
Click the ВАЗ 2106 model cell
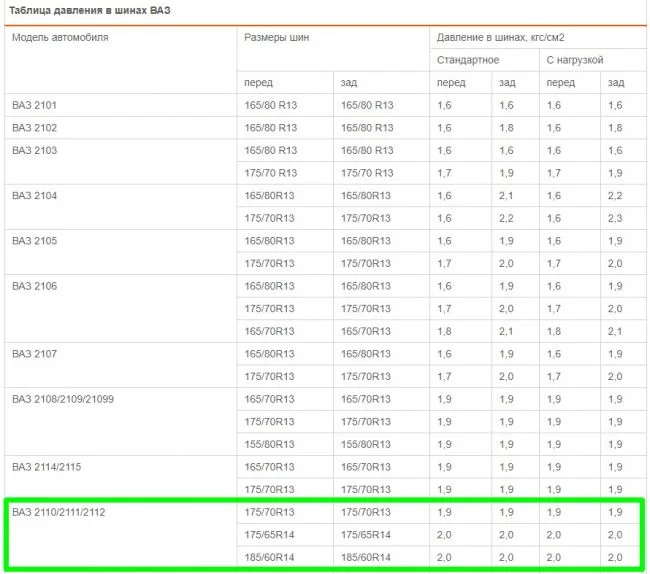coord(35,286)
